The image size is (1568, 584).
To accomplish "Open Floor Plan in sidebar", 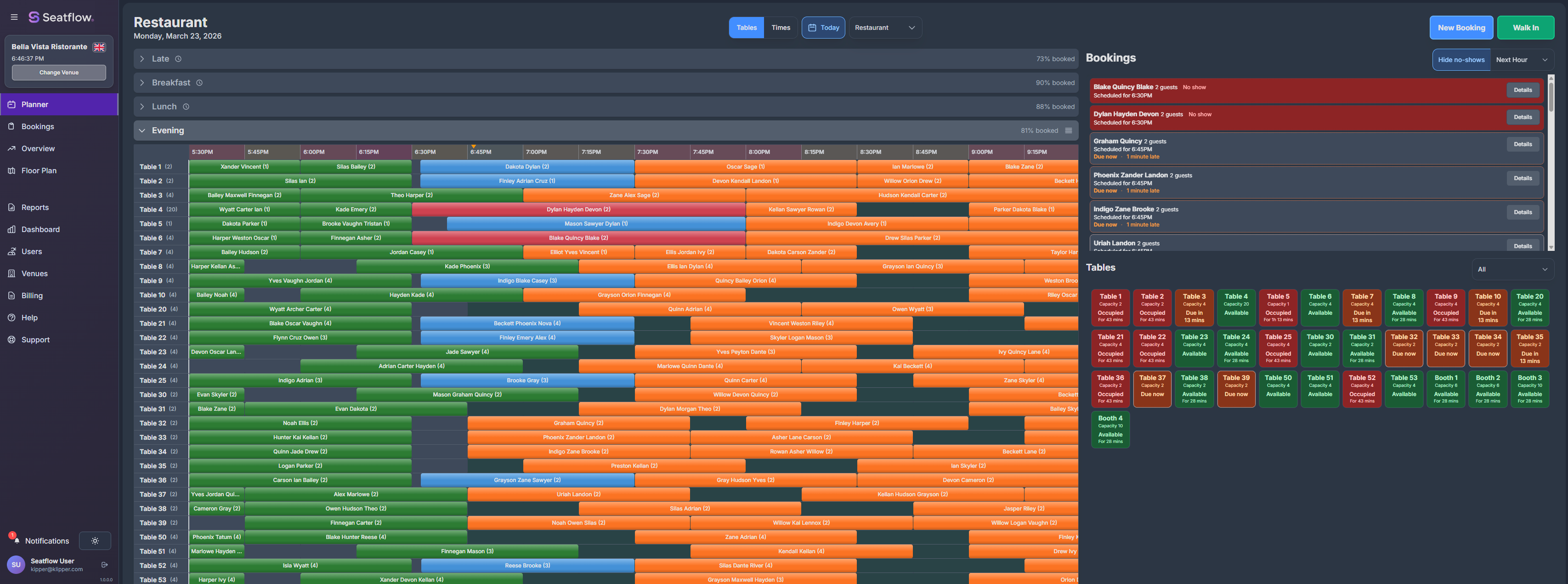I will (59, 170).
